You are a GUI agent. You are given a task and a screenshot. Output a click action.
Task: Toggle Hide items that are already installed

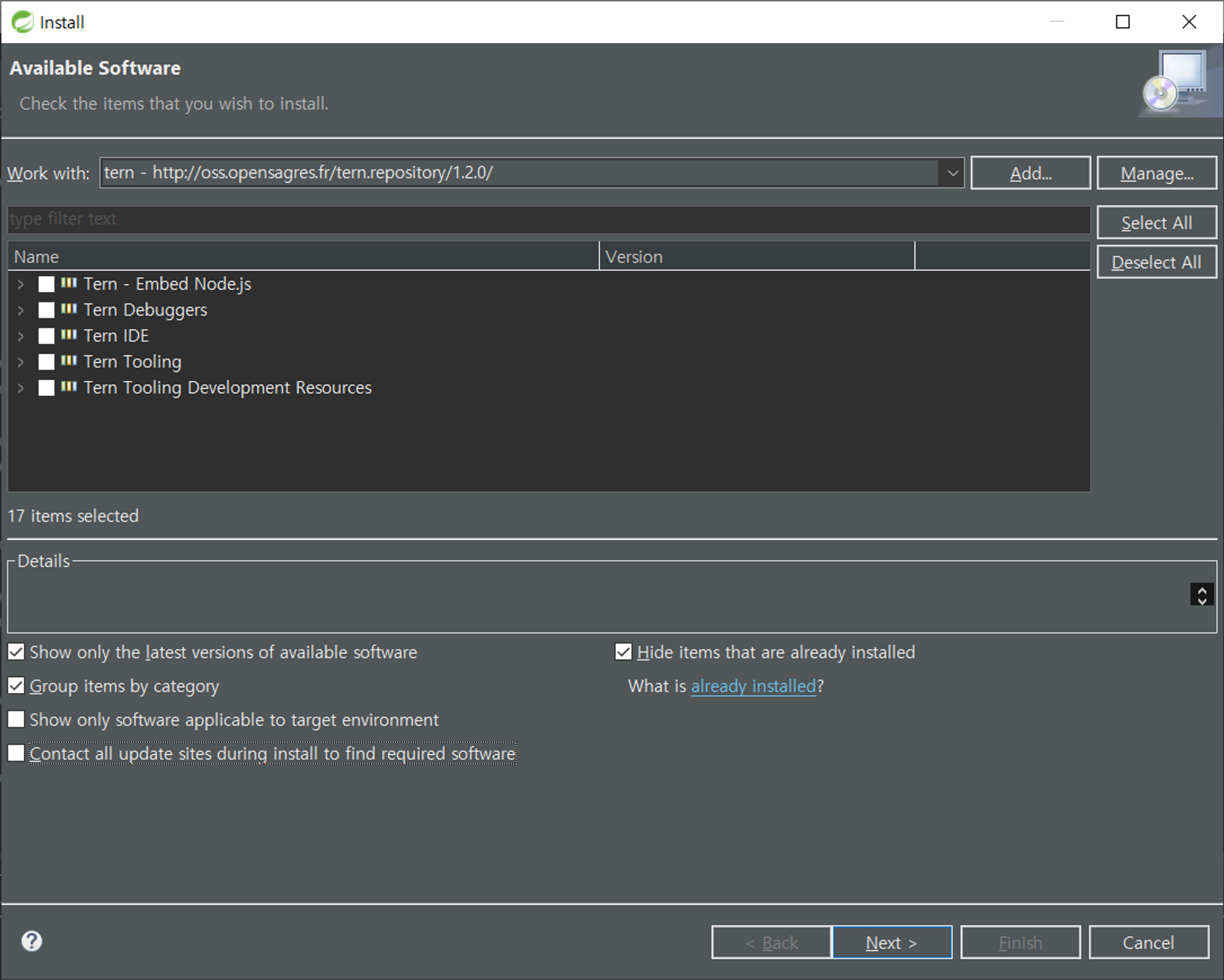click(x=624, y=651)
